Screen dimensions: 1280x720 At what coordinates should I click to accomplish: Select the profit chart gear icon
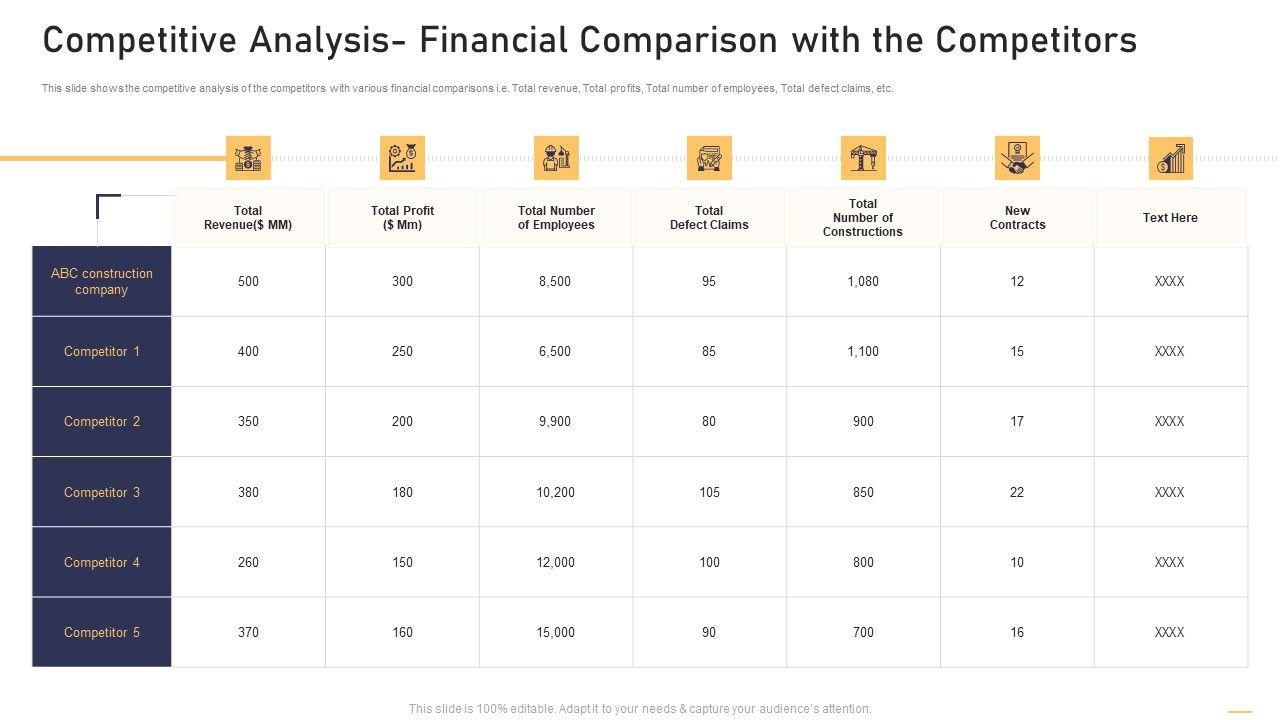(402, 158)
